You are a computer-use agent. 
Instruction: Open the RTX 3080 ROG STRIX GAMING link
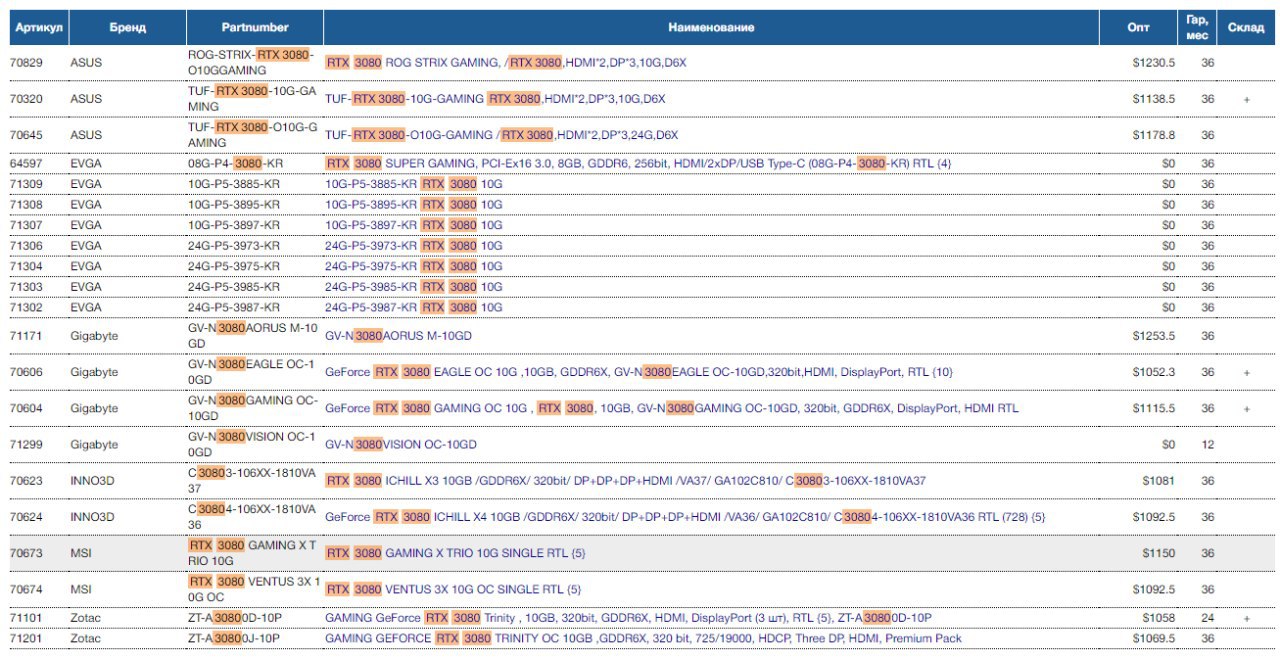click(x=506, y=62)
